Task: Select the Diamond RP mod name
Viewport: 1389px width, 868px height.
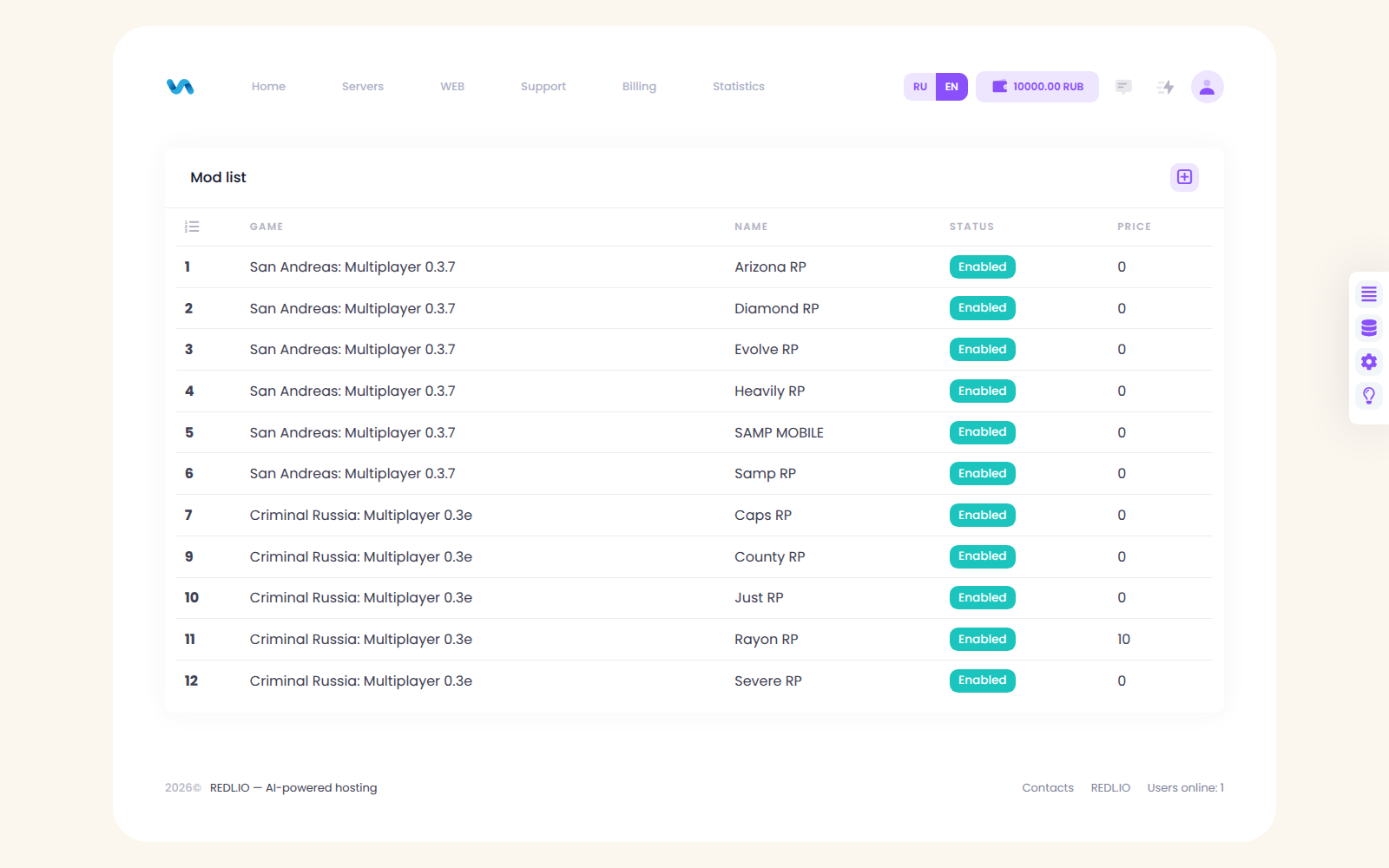Action: pos(777,309)
